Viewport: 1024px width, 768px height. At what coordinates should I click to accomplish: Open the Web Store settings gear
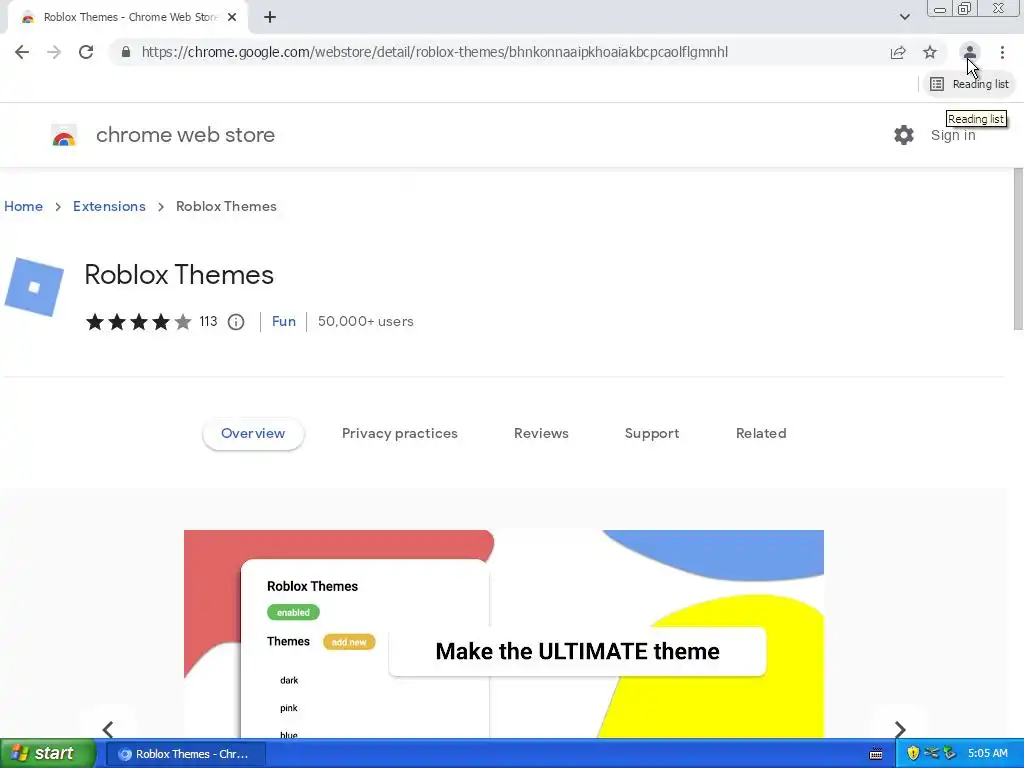click(904, 135)
